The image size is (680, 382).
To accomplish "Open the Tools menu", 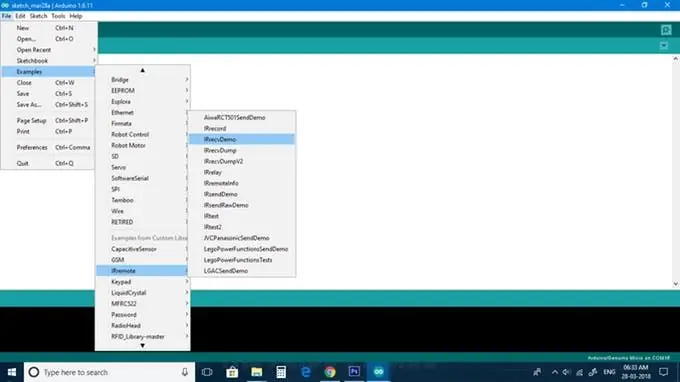I will coord(58,16).
